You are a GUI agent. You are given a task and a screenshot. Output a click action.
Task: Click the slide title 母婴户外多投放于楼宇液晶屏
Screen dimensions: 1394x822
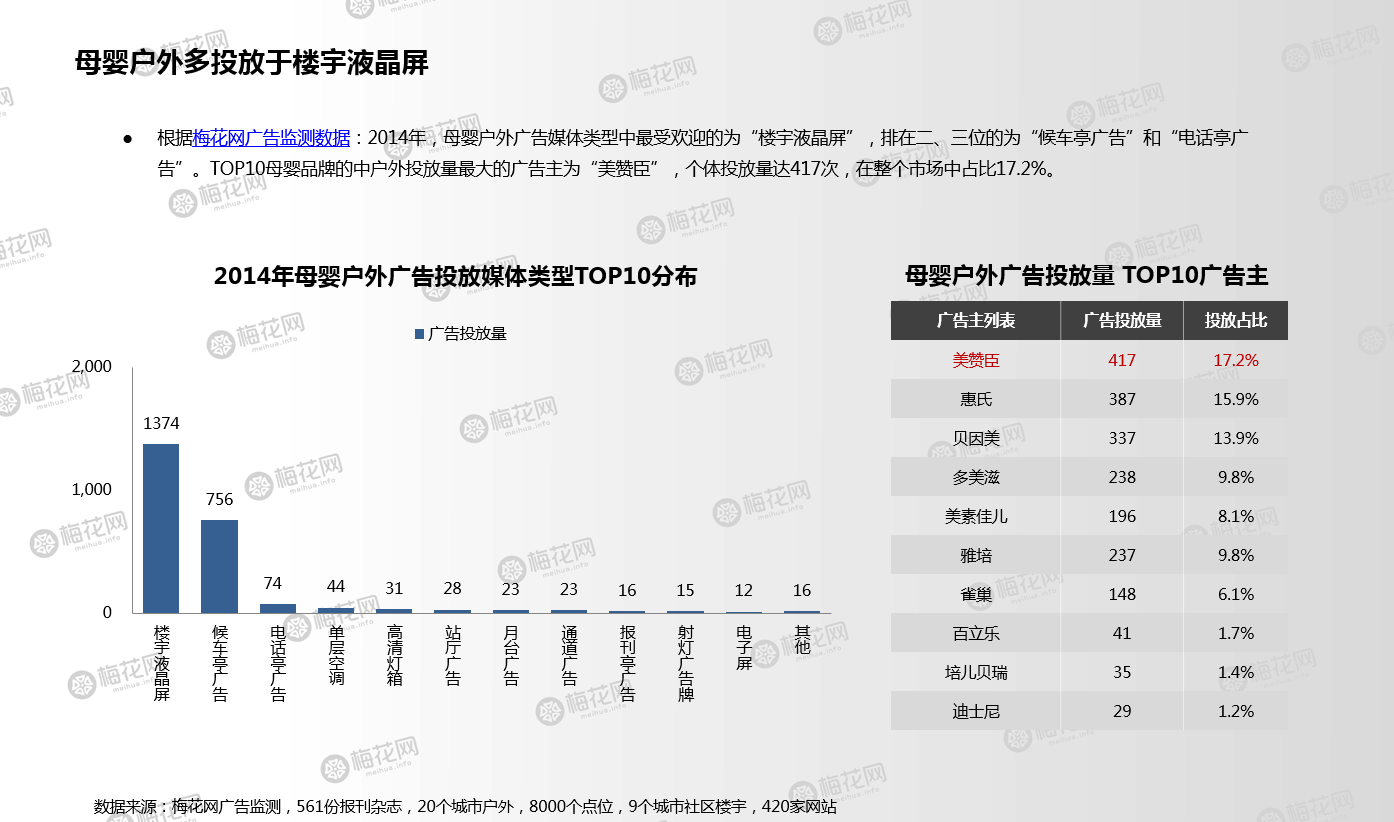(252, 63)
